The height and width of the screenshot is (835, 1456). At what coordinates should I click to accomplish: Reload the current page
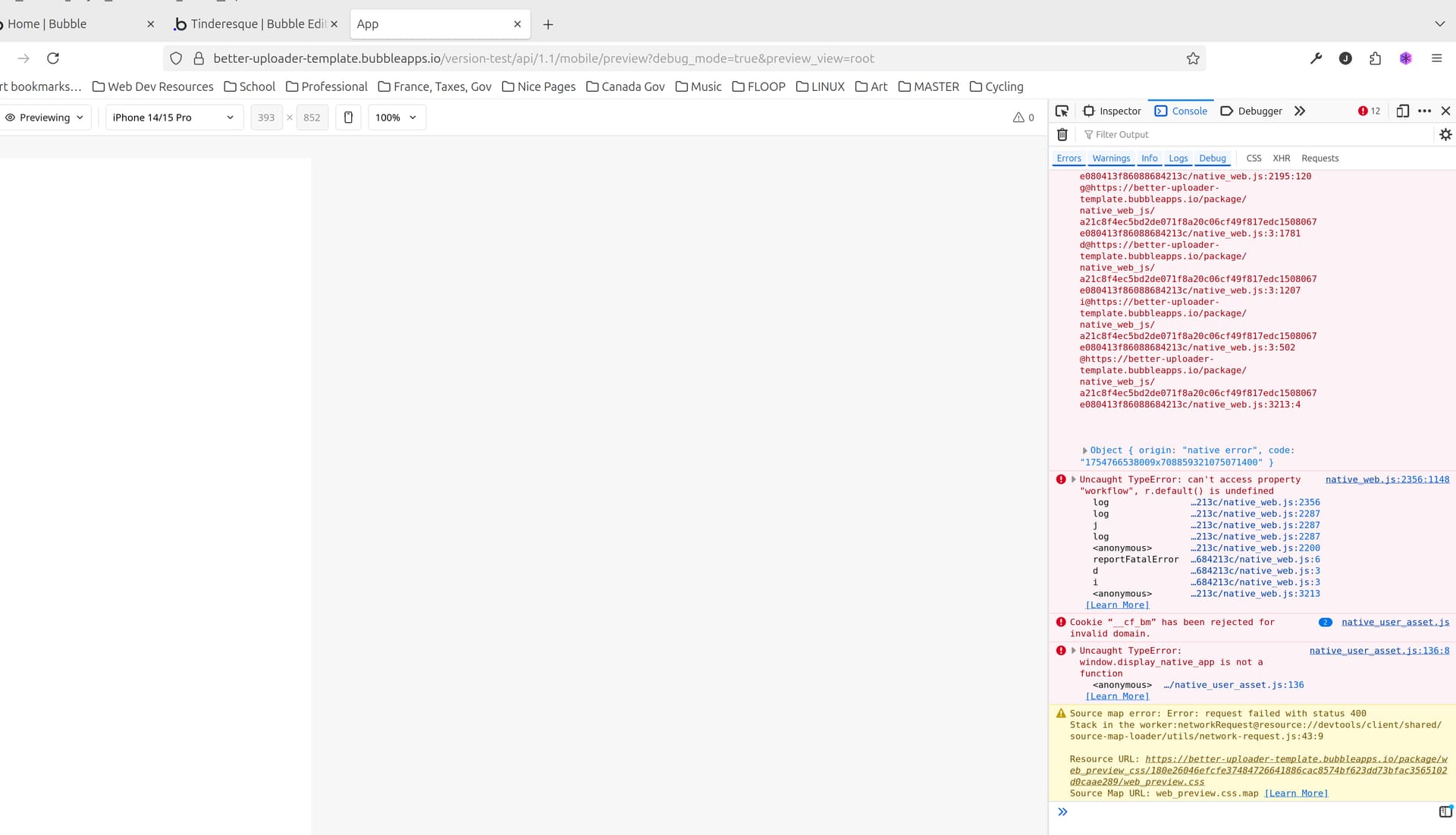[53, 58]
